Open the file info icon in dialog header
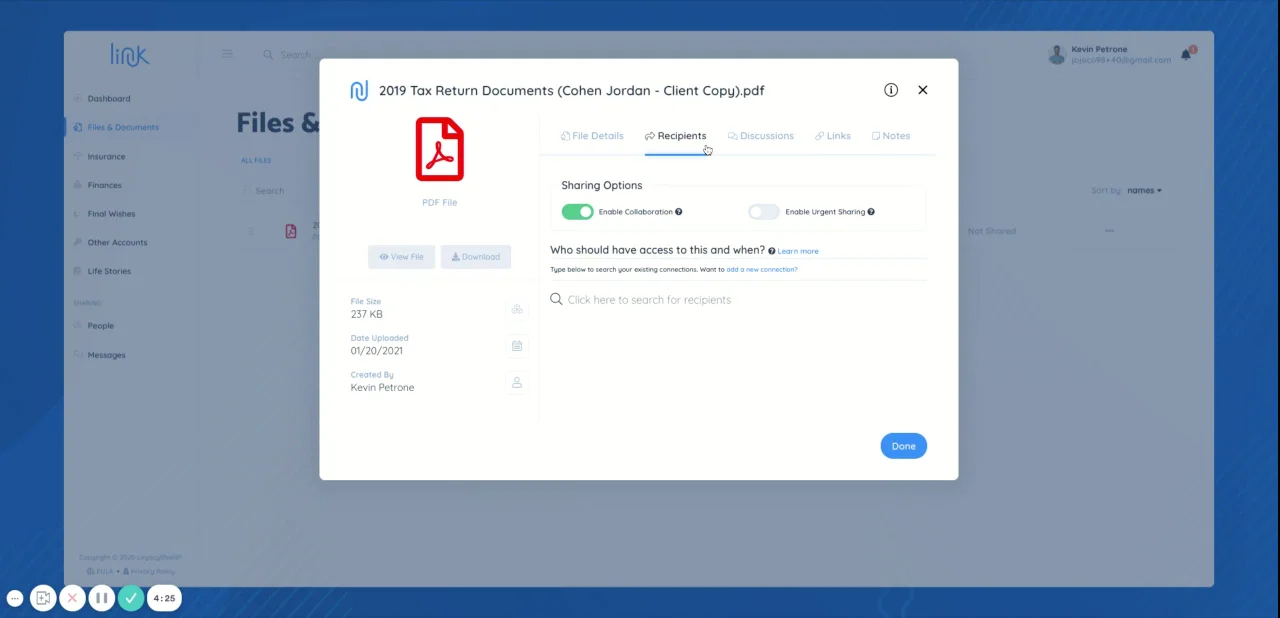 coord(891,90)
